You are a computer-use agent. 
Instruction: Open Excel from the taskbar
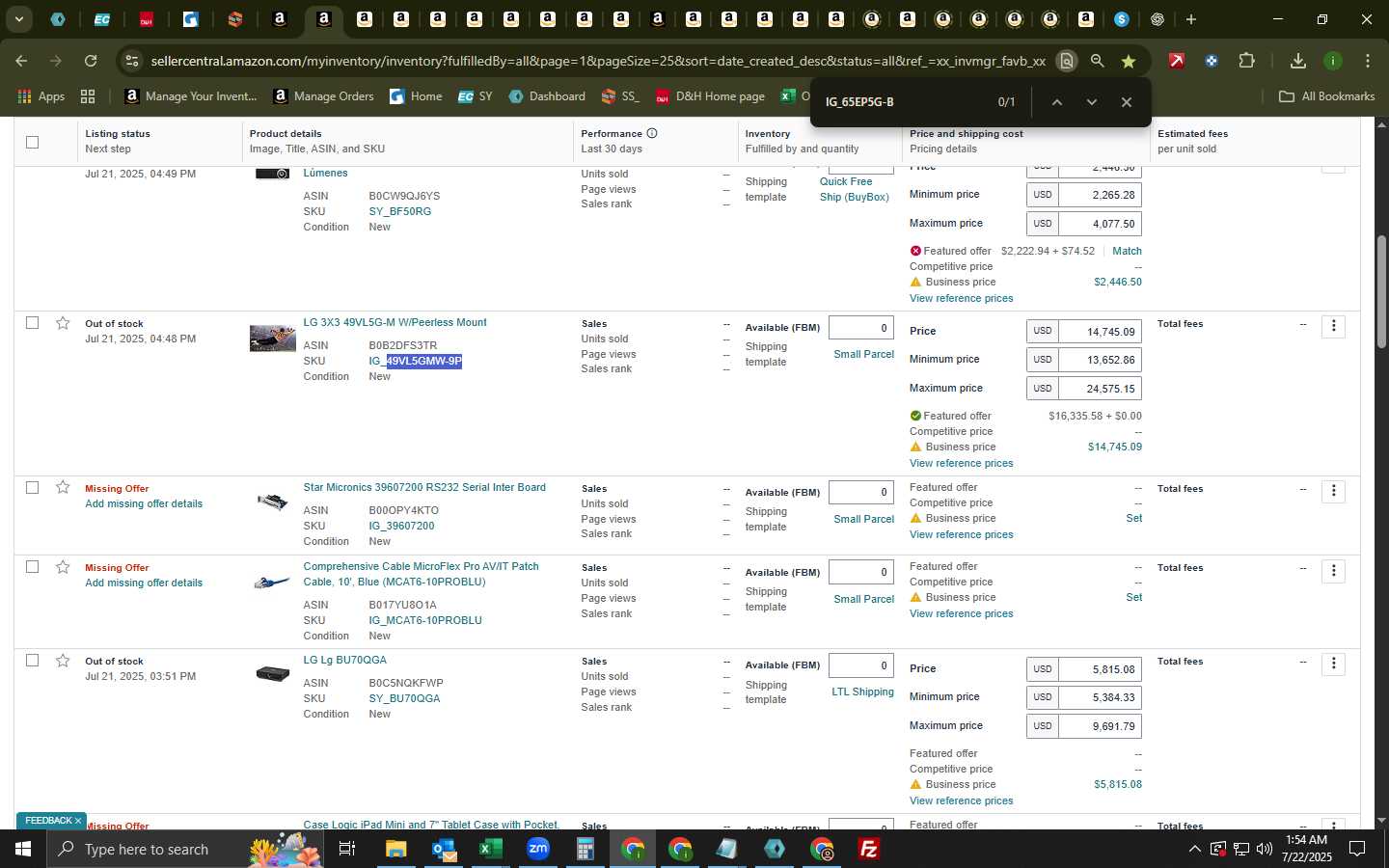click(x=490, y=849)
